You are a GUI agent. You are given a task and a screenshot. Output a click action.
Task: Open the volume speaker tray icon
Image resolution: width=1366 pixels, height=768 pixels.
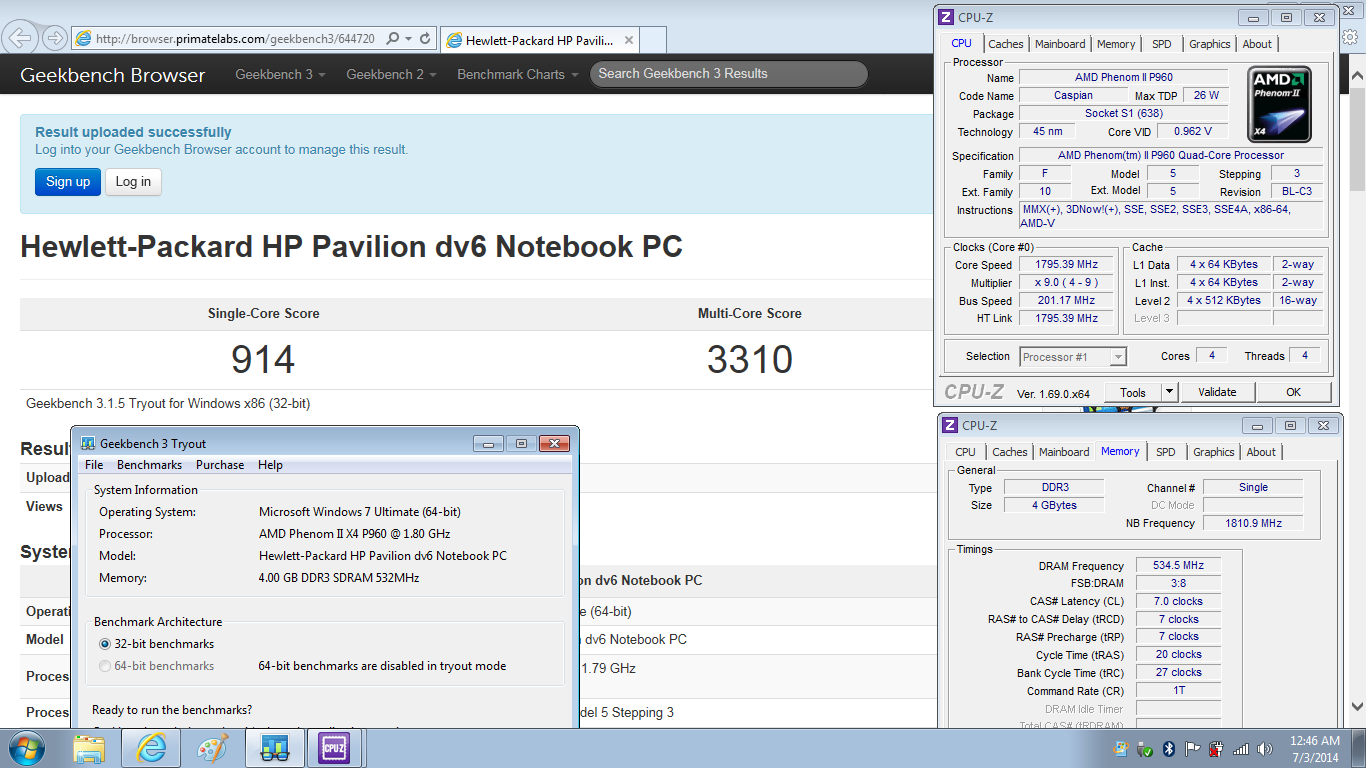1266,749
